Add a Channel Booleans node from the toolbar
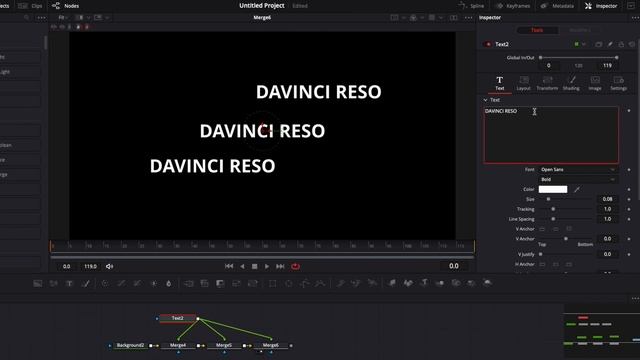This screenshot has width=640, height=360. point(204,283)
